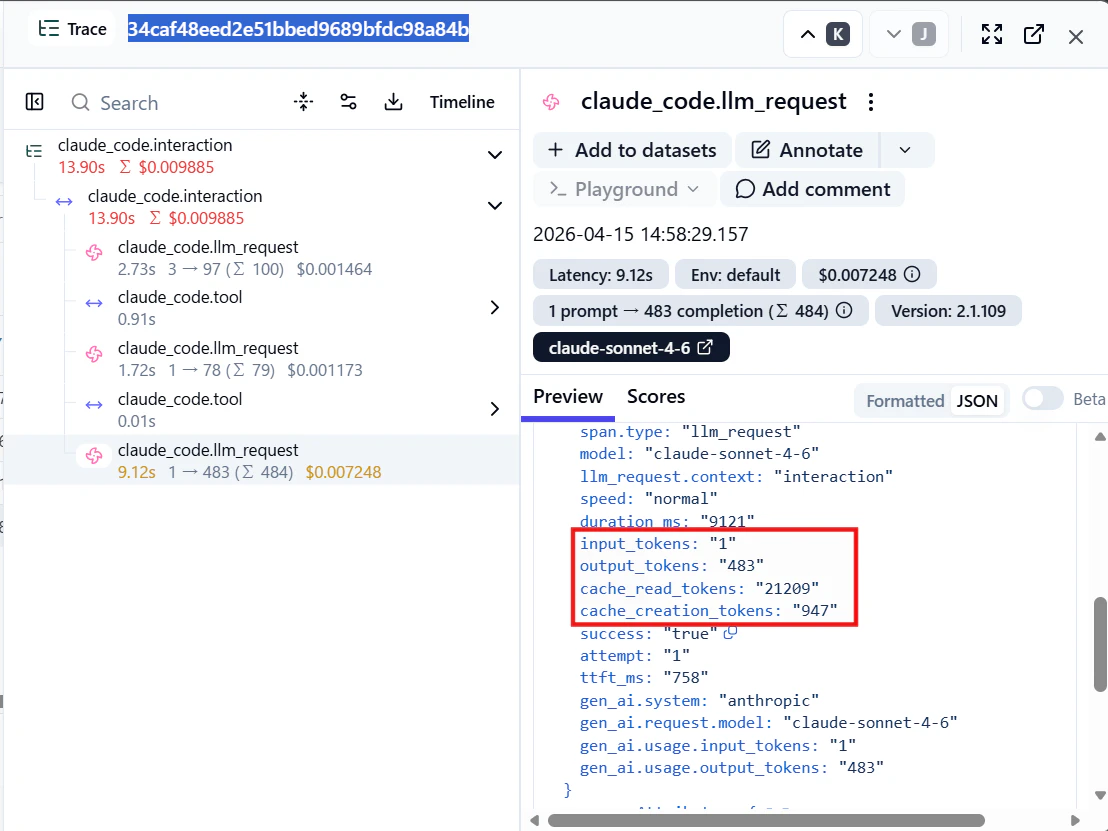Click icon of the 0.91s tool span

[x=94, y=303]
